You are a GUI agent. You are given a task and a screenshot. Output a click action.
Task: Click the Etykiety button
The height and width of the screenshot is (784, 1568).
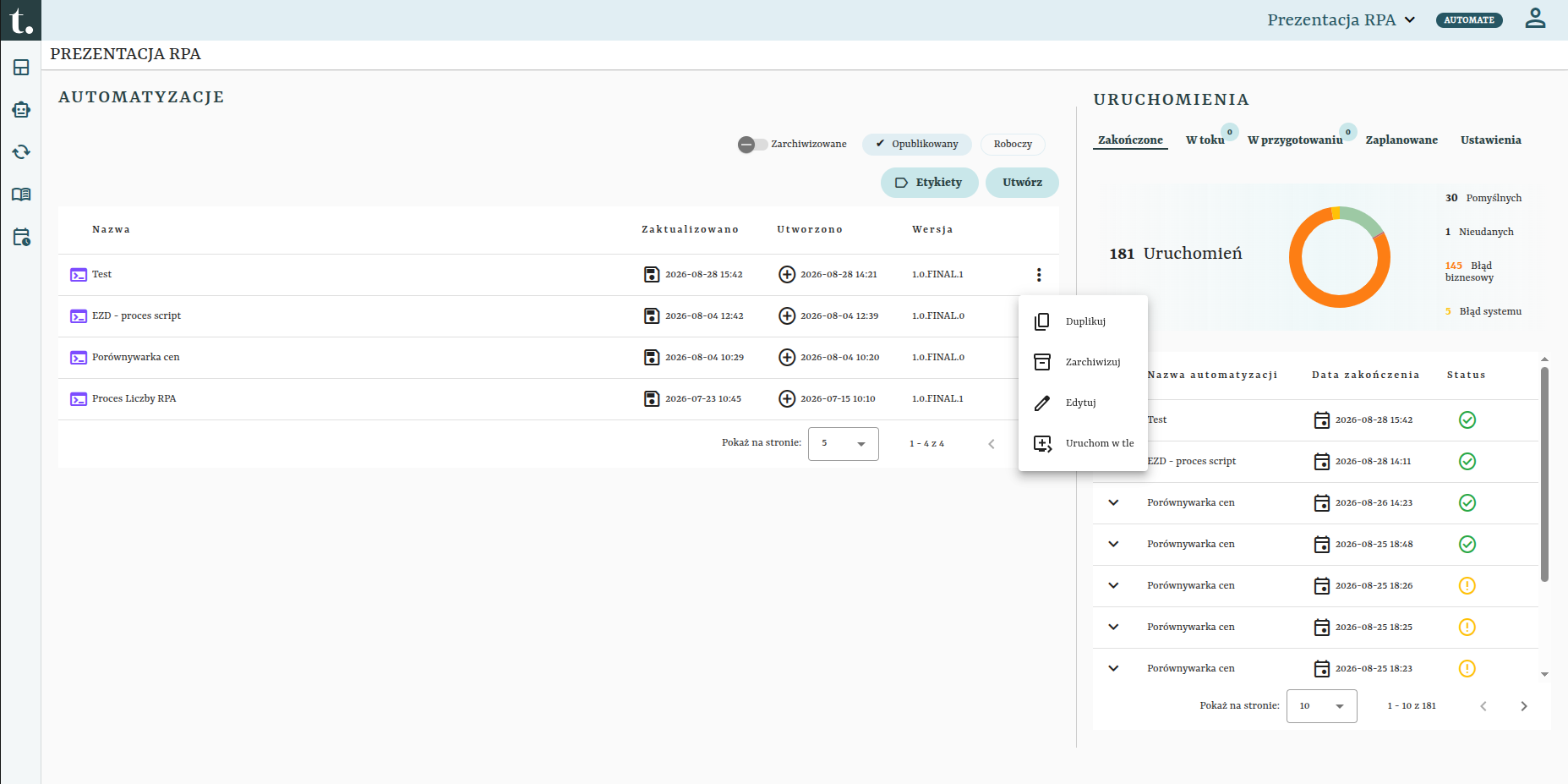(929, 183)
